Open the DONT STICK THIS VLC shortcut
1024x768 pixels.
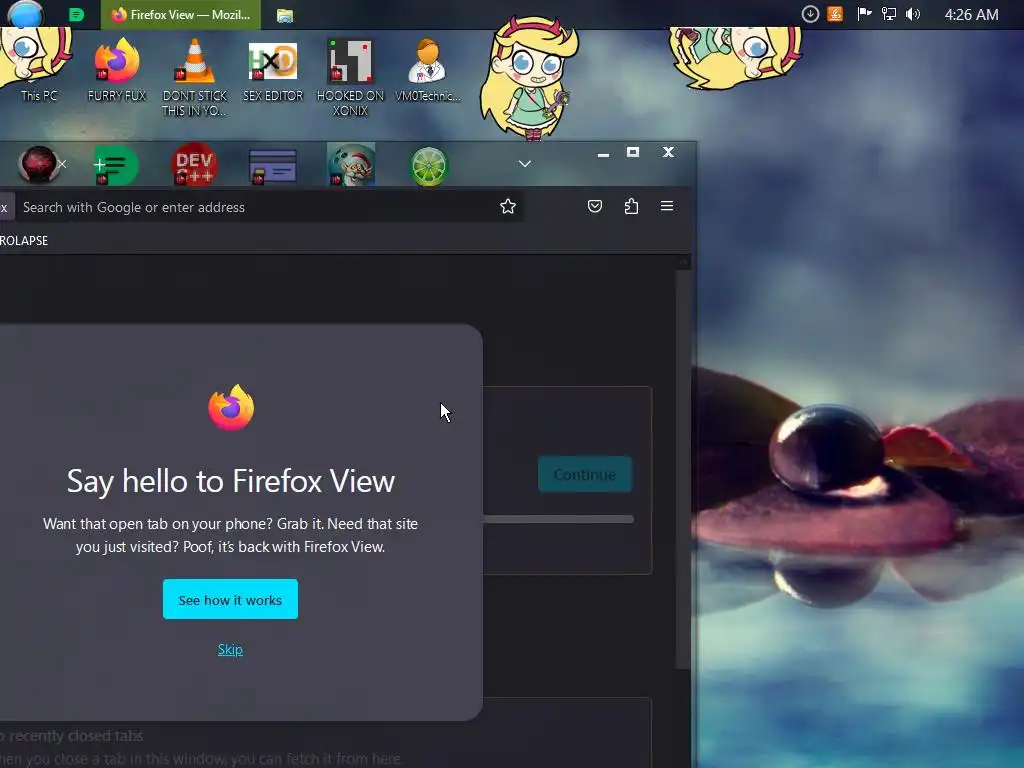195,77
